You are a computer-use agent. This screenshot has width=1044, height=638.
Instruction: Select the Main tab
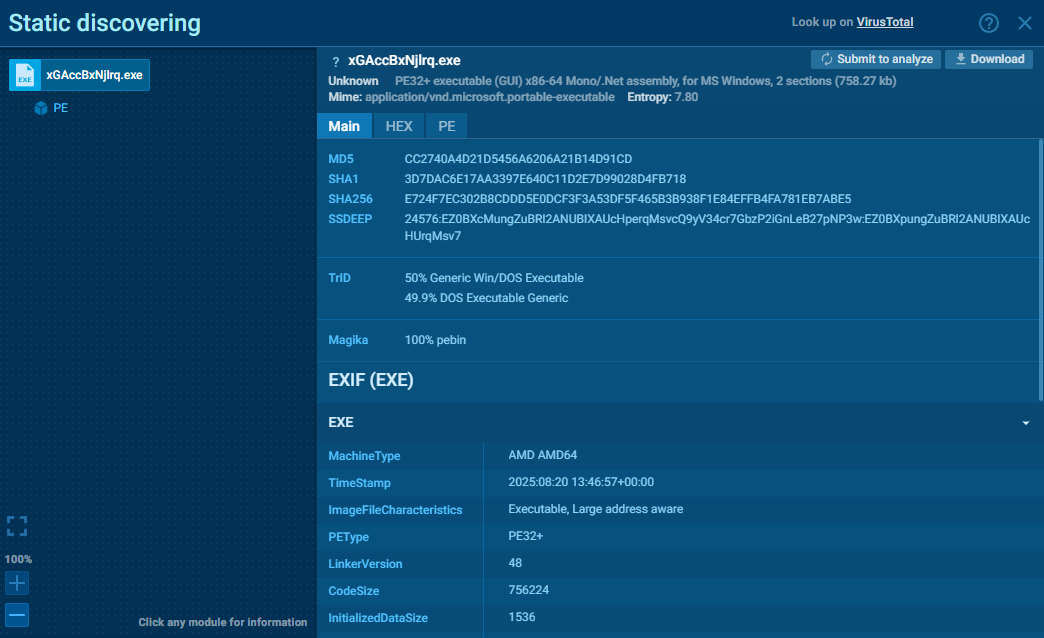[x=344, y=126]
